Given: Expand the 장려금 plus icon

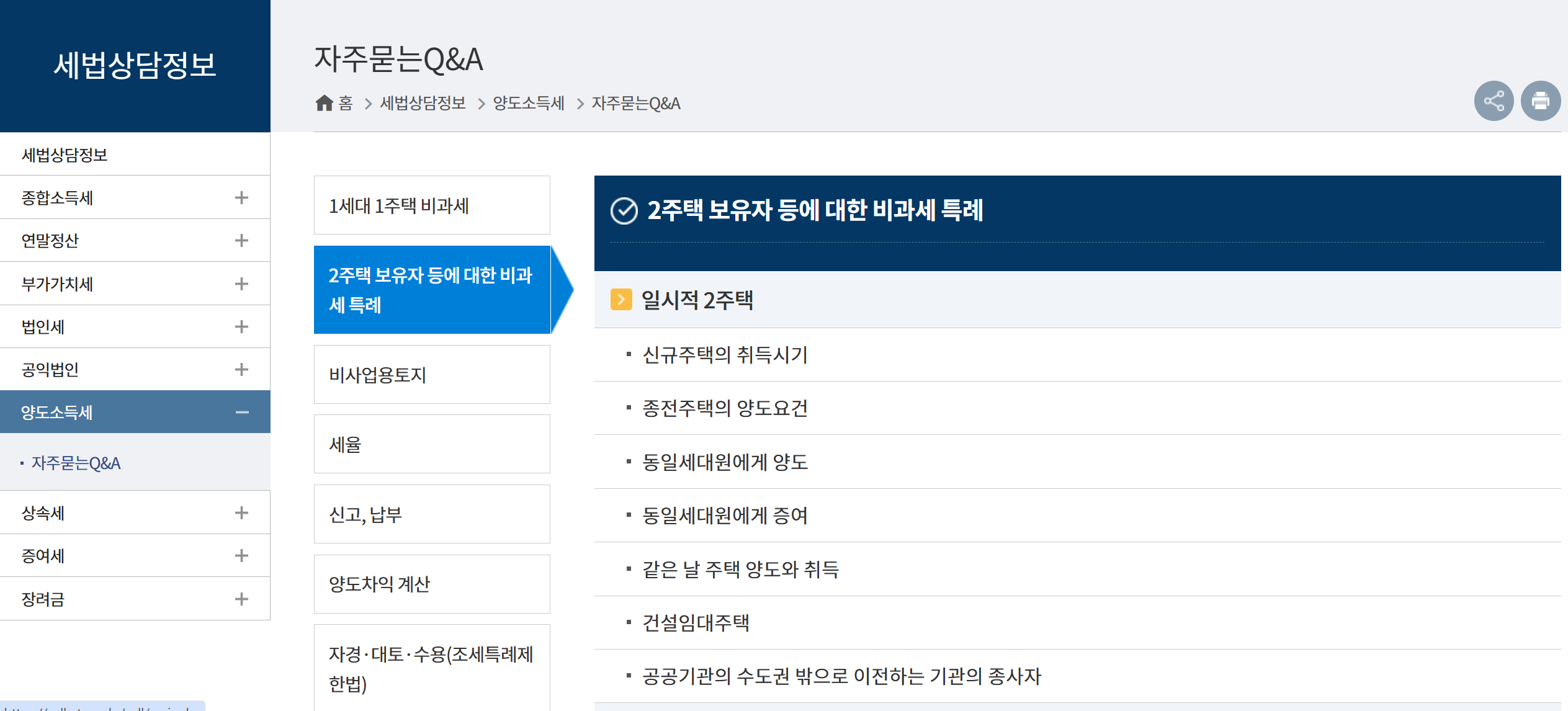Looking at the screenshot, I should (241, 599).
